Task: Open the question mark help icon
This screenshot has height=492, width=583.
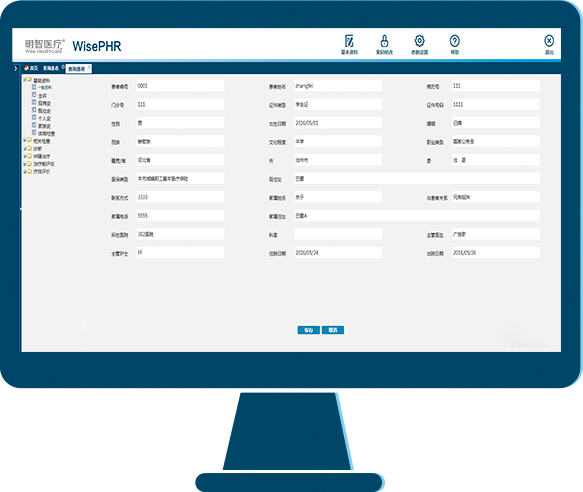Action: tap(454, 41)
